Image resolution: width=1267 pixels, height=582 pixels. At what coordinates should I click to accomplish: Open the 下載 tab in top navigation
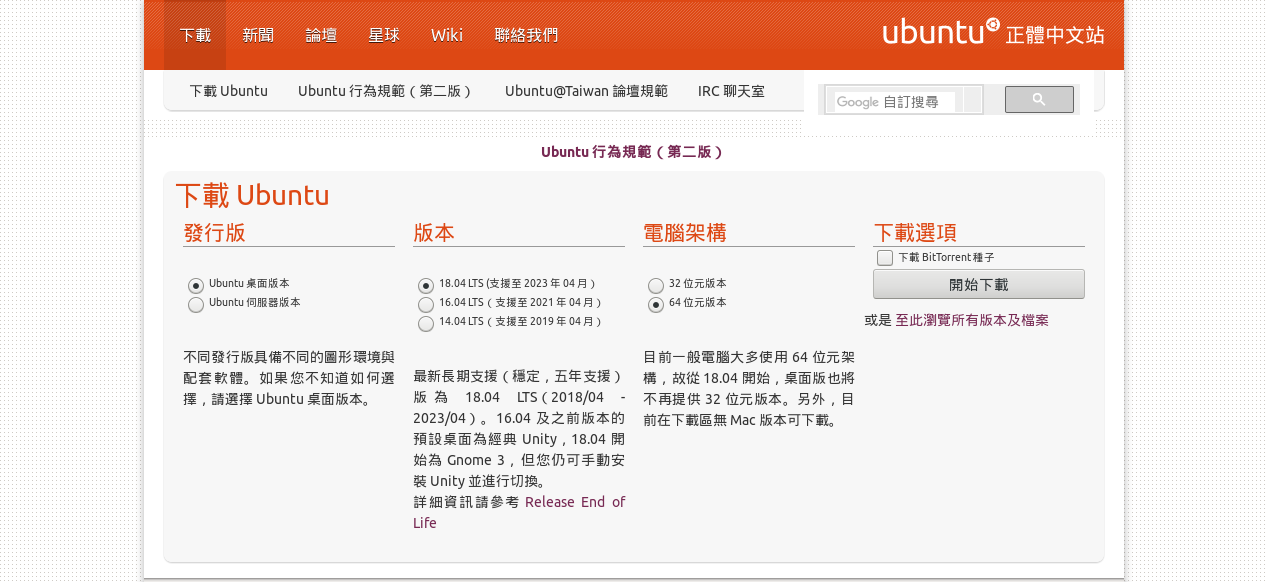pyautogui.click(x=195, y=35)
